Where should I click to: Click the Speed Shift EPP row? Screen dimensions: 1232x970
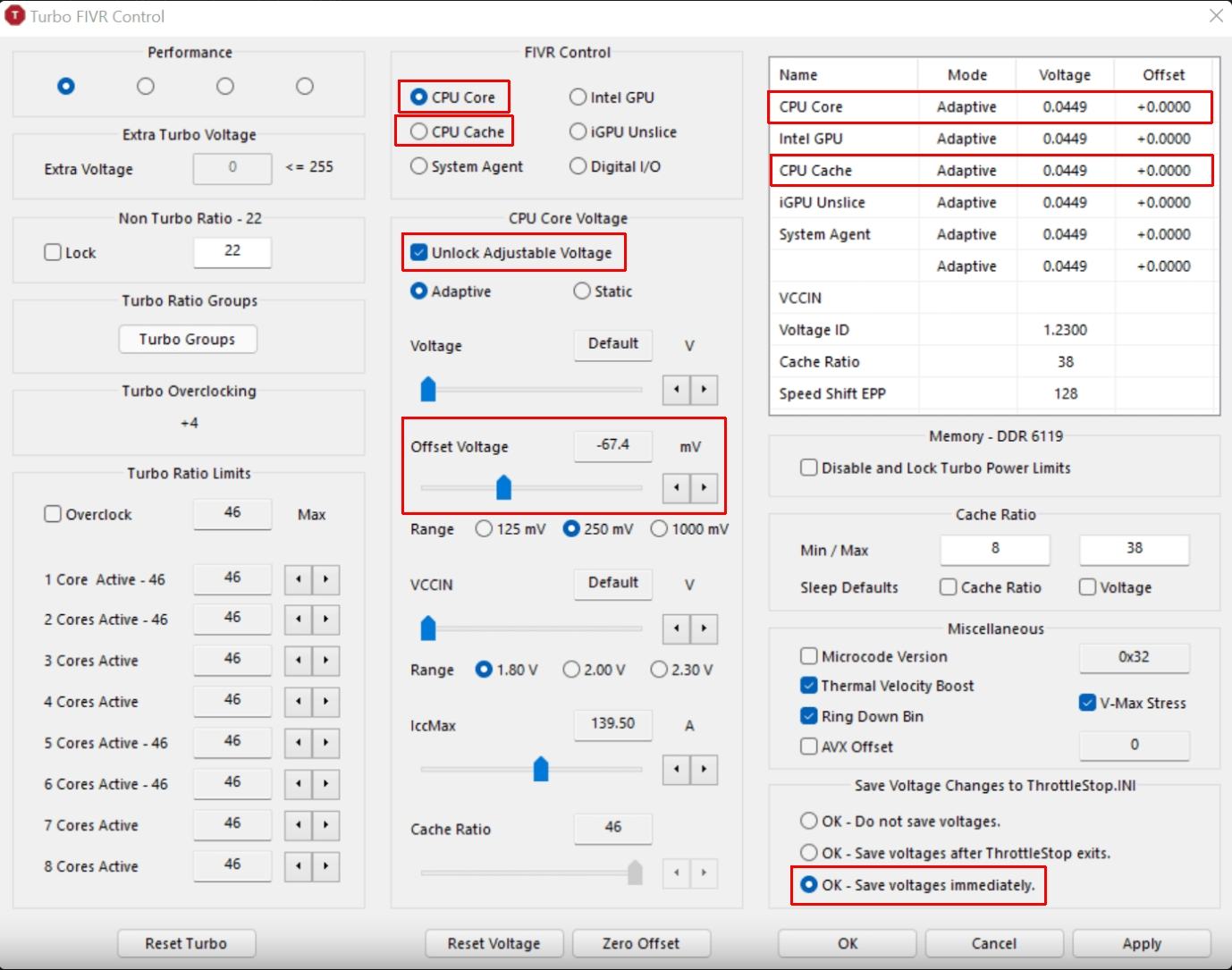pos(991,393)
